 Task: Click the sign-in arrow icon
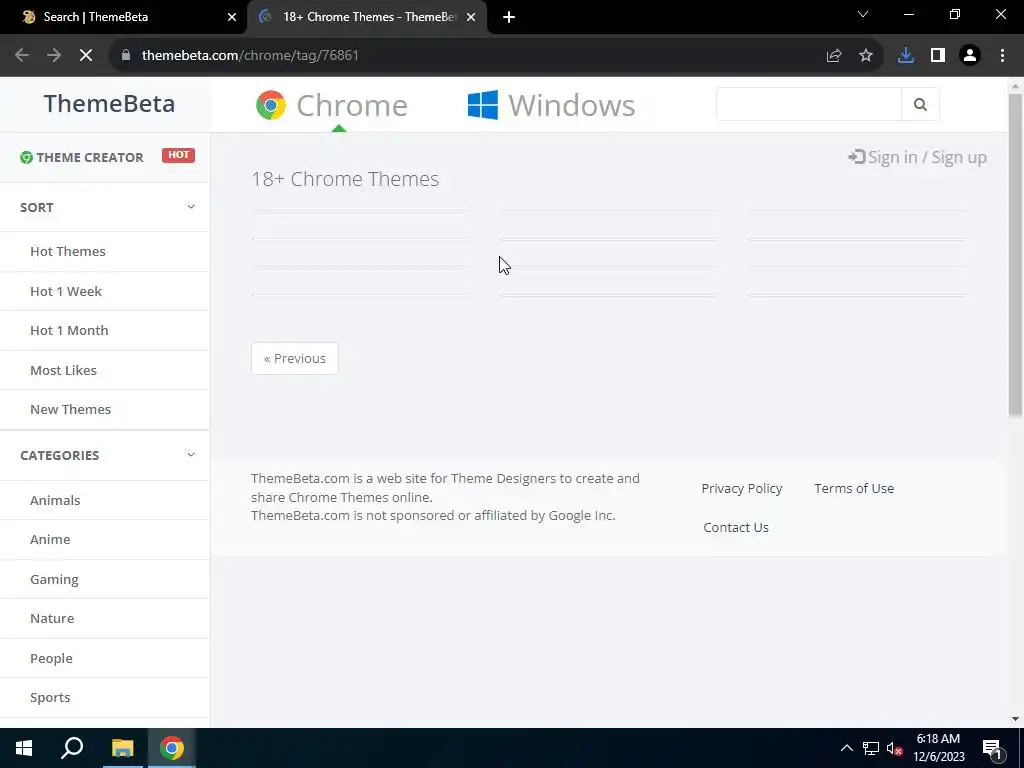point(856,157)
